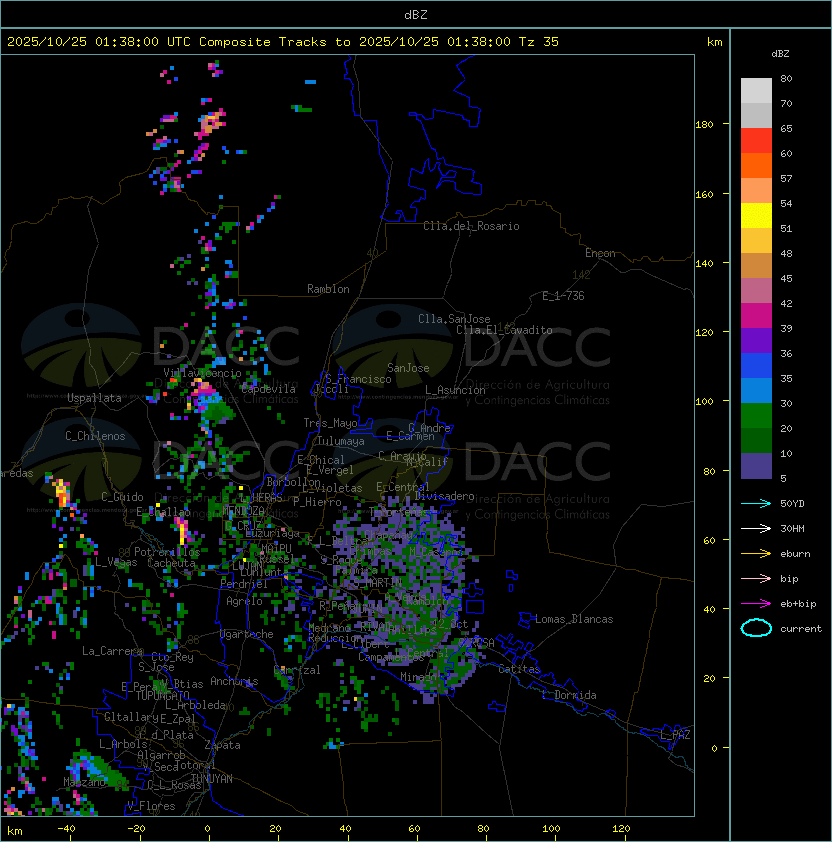
Task: Click the 'Tres_Mayo' place label
Action: click(330, 423)
